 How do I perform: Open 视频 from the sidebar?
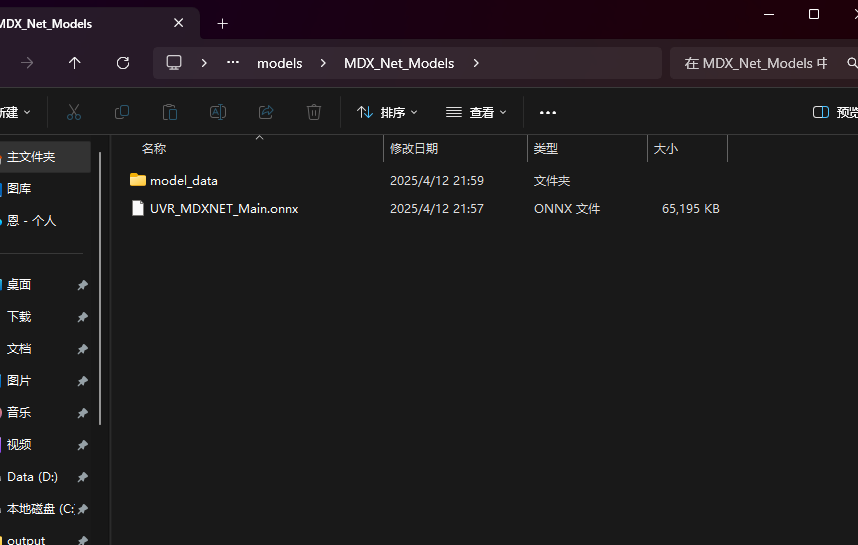(19, 445)
